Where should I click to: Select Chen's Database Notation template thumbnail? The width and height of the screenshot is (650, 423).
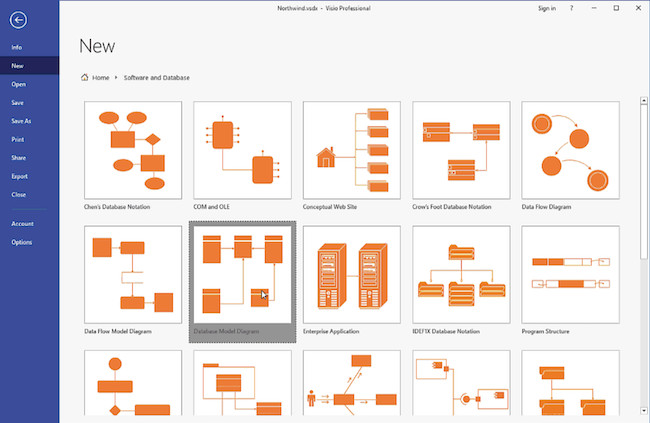click(133, 150)
